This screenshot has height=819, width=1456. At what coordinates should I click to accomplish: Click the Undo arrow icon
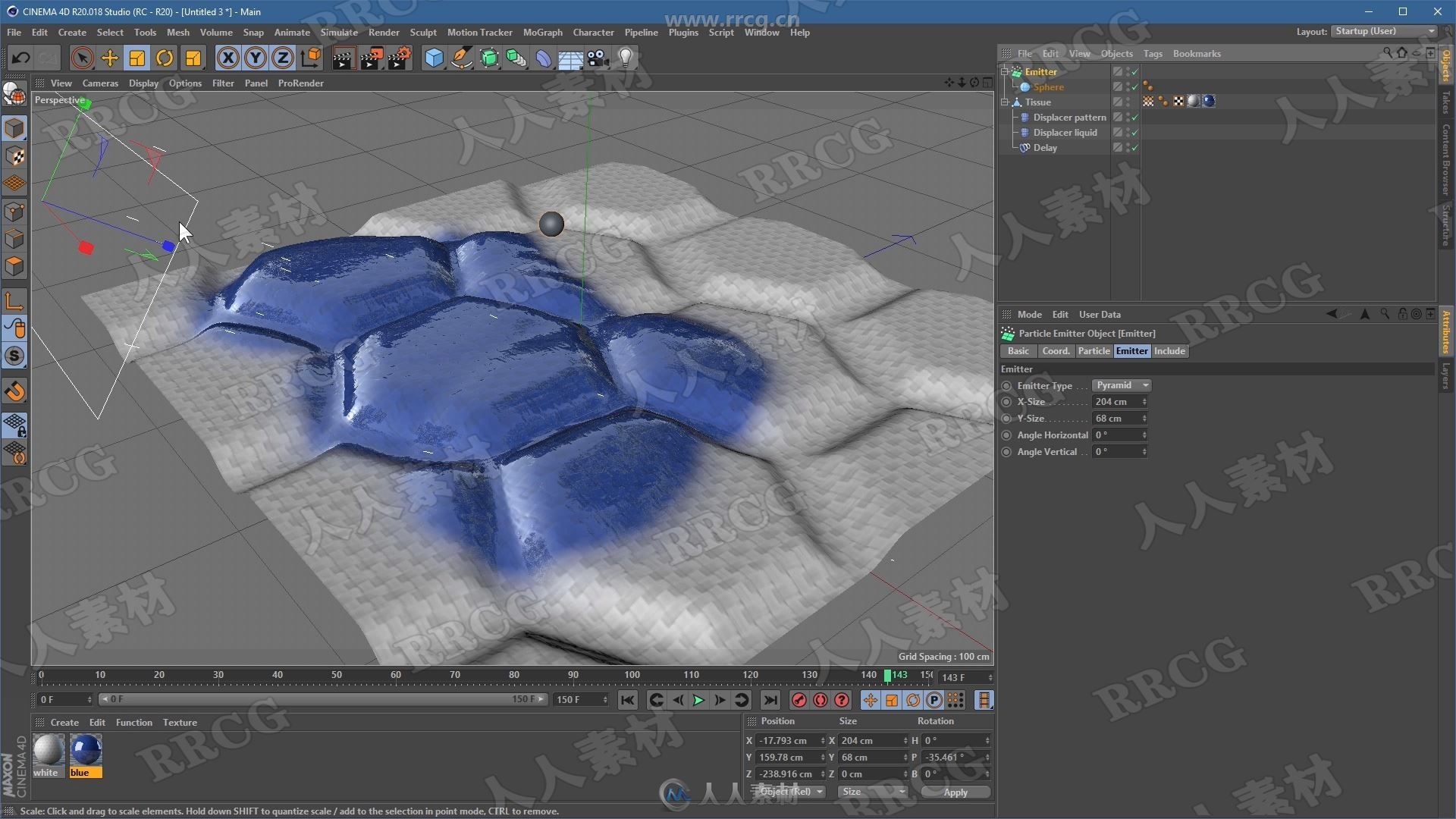(x=20, y=58)
